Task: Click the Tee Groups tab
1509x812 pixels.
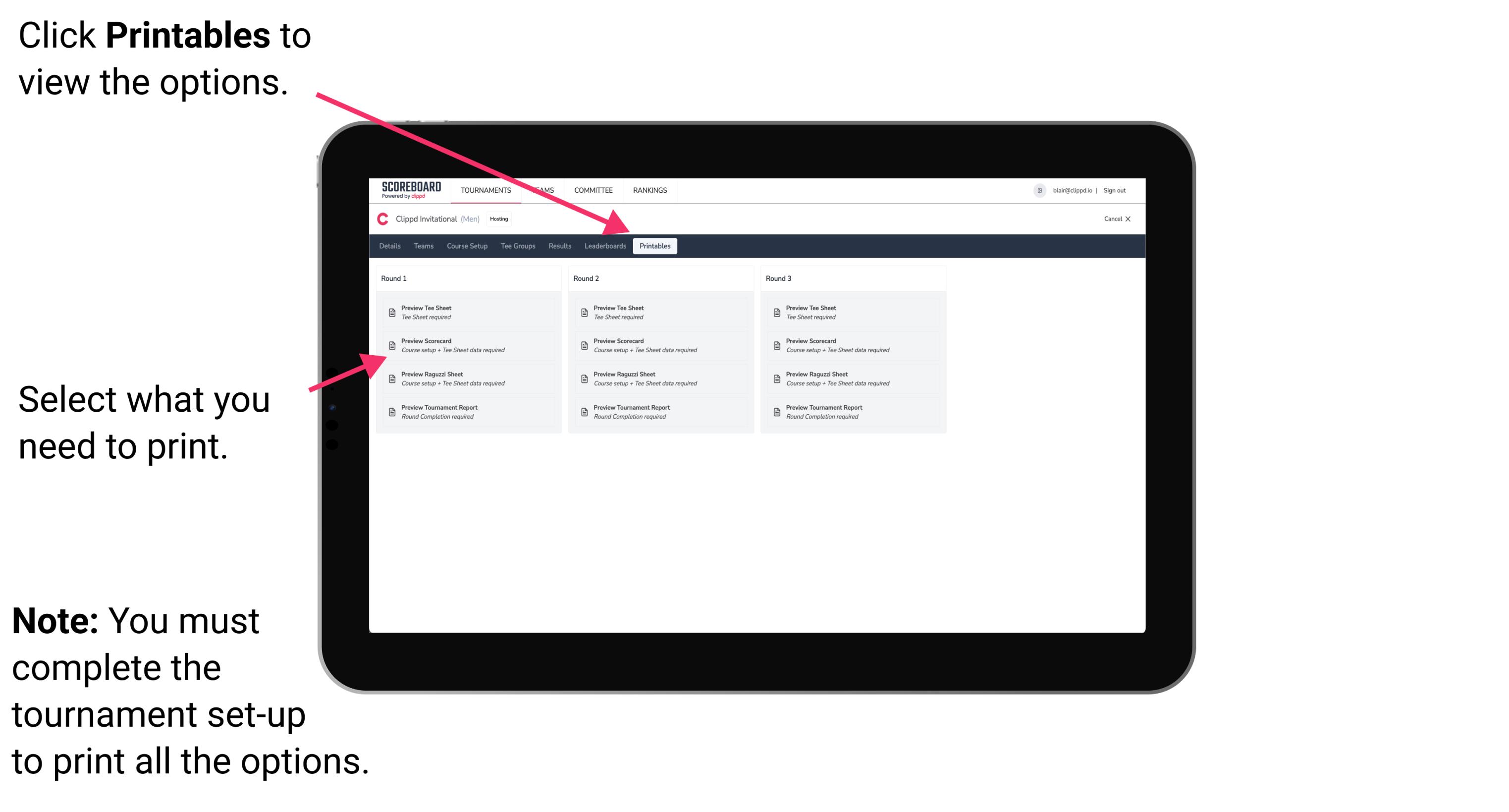Action: 520,246
